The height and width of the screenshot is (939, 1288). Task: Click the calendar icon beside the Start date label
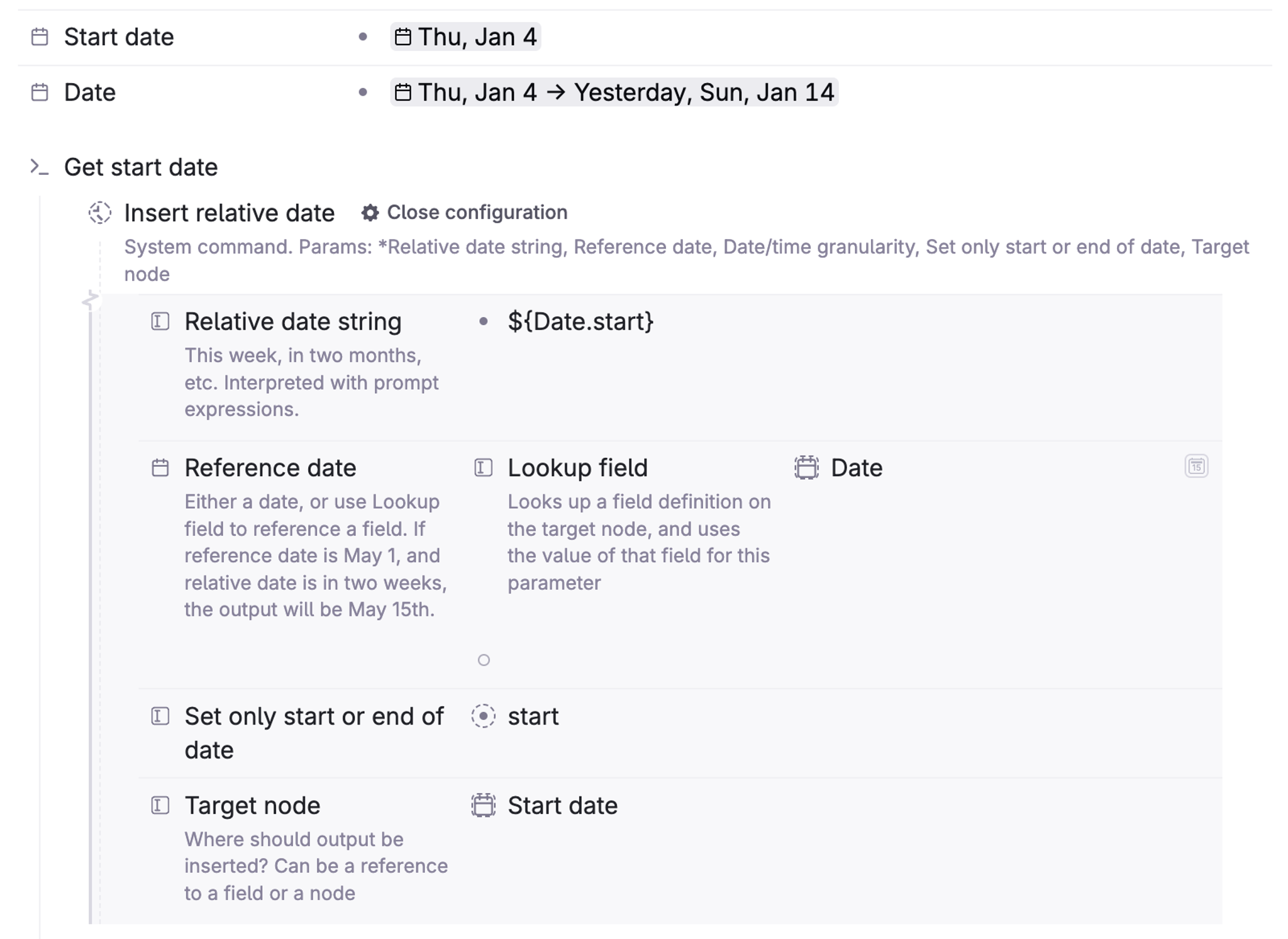click(x=40, y=36)
